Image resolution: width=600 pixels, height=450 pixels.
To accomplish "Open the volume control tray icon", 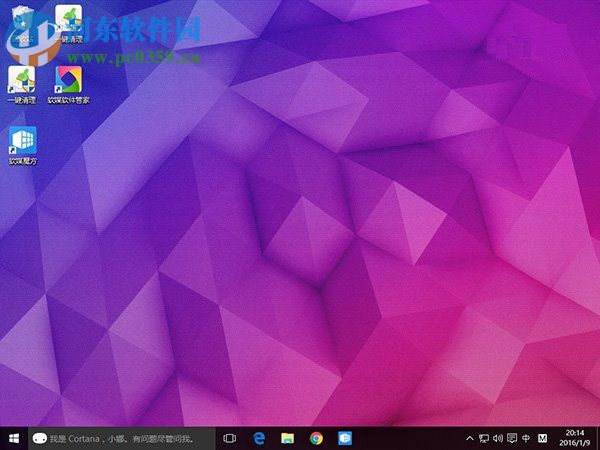I will (x=498, y=439).
